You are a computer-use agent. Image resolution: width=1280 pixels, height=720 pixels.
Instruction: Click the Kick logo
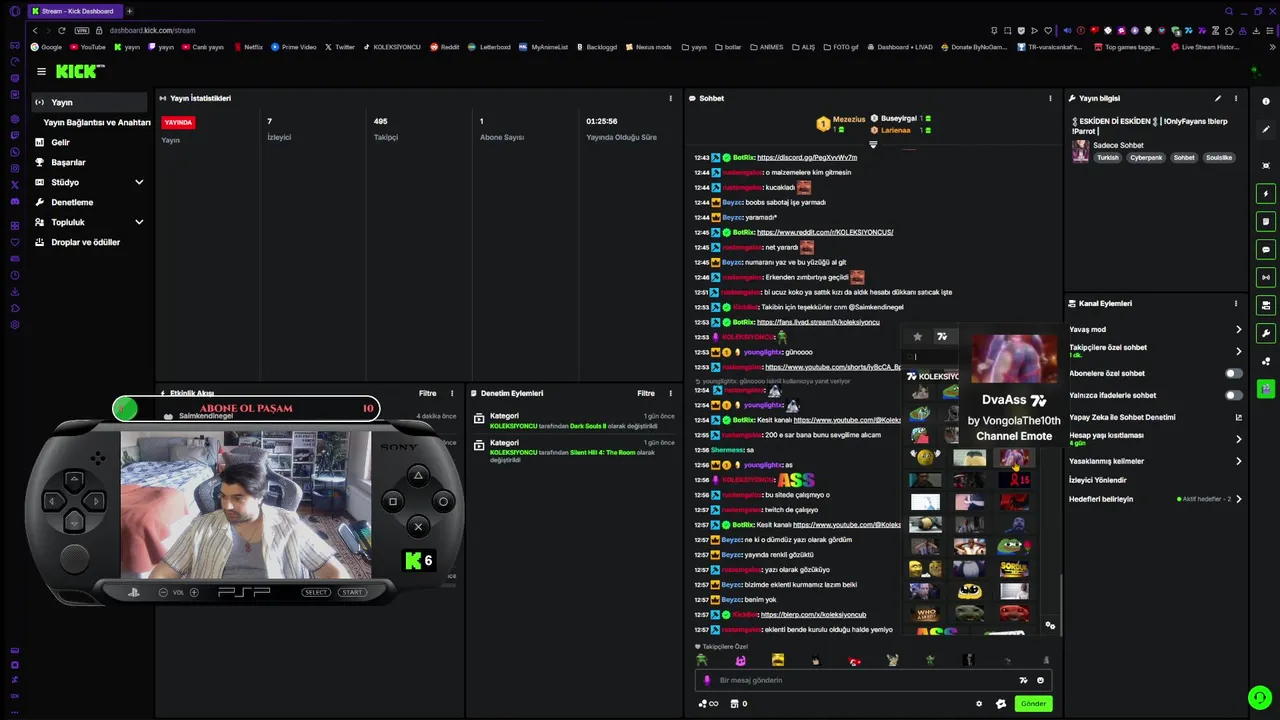pos(78,71)
